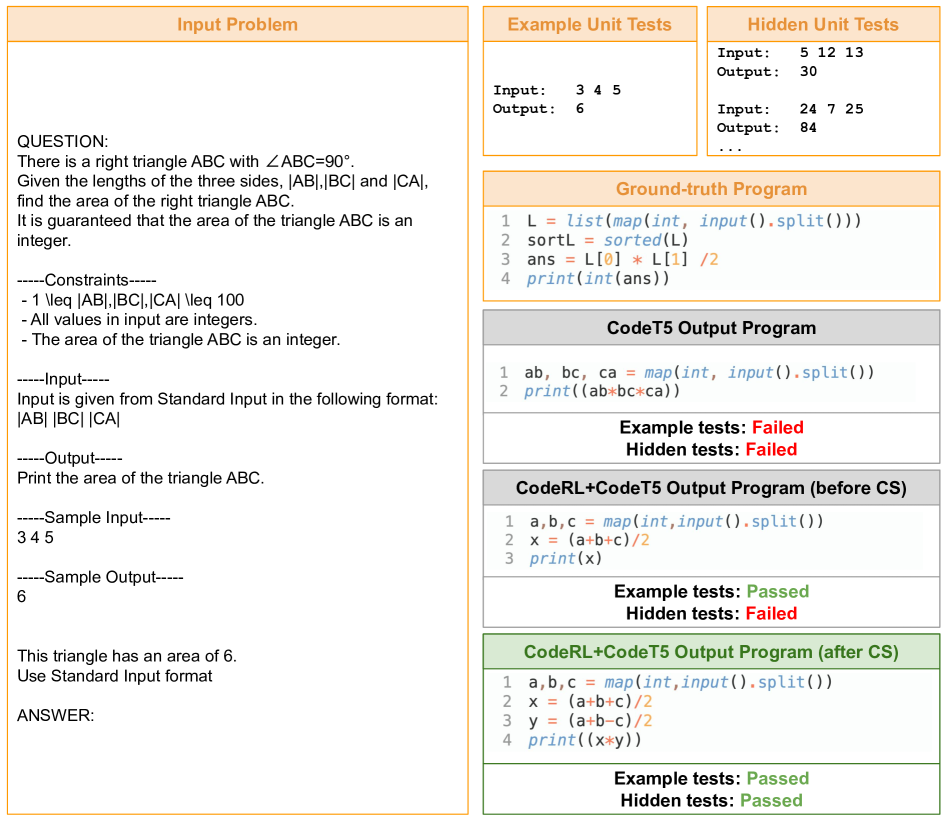Click the black Hidden Unit Tests content area
Viewport: 949px width, 821px height.
tap(822, 98)
